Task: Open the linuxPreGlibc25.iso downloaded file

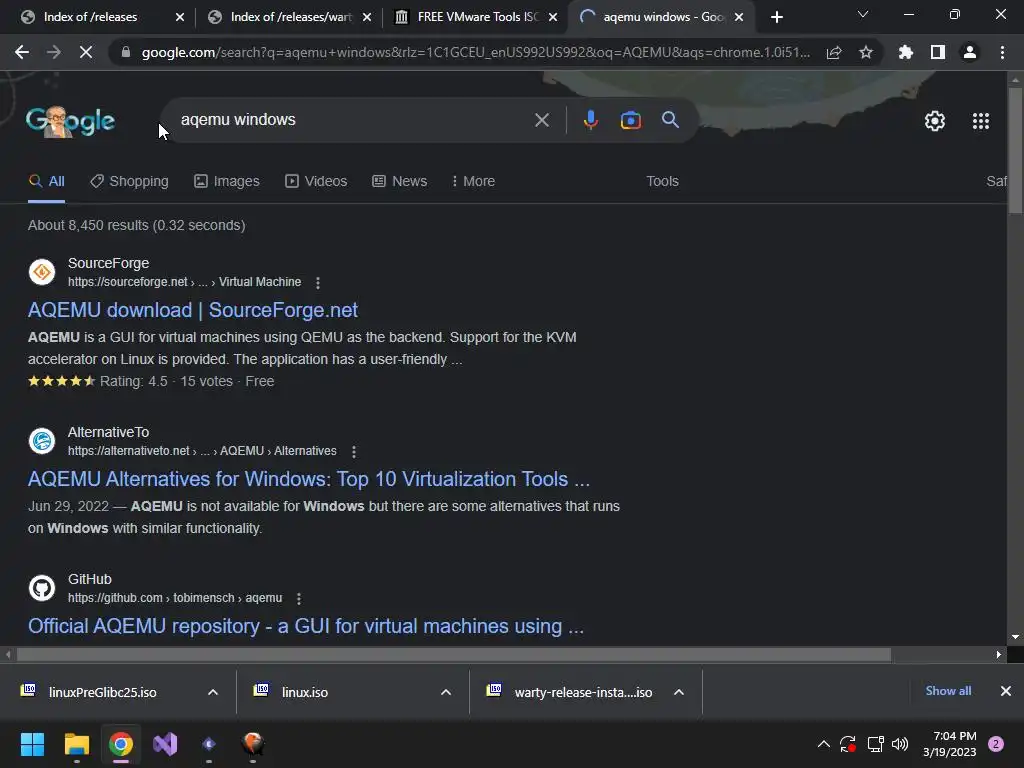Action: [x=103, y=692]
